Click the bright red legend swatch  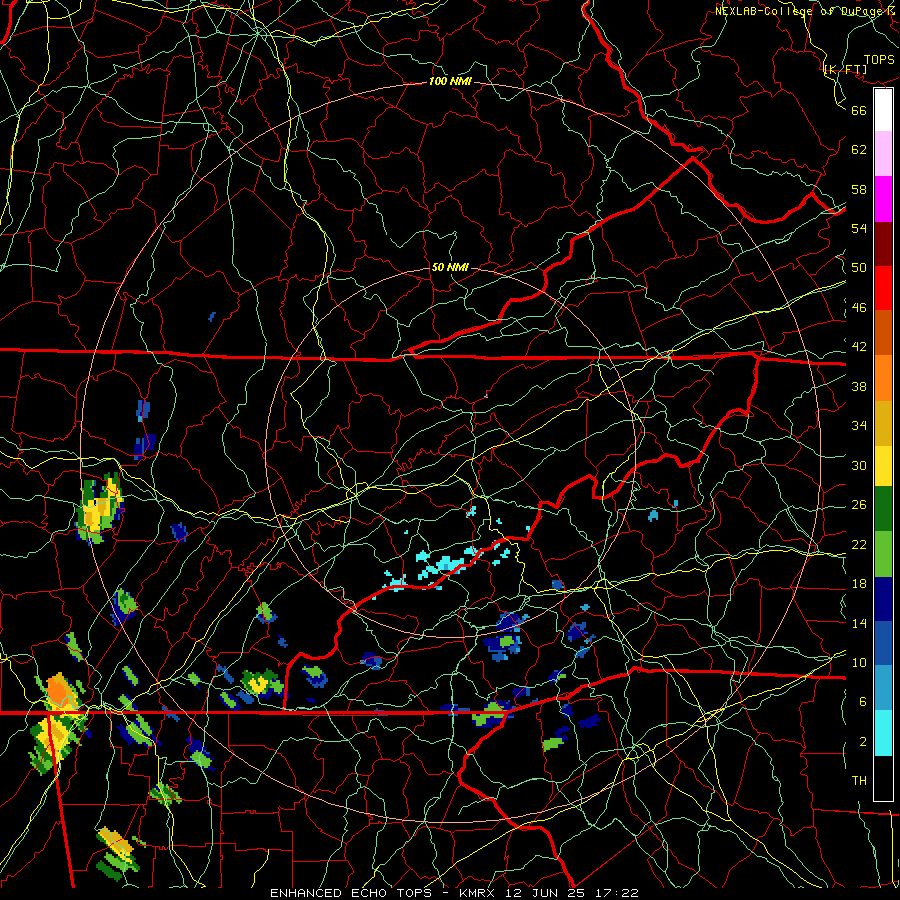coord(883,288)
